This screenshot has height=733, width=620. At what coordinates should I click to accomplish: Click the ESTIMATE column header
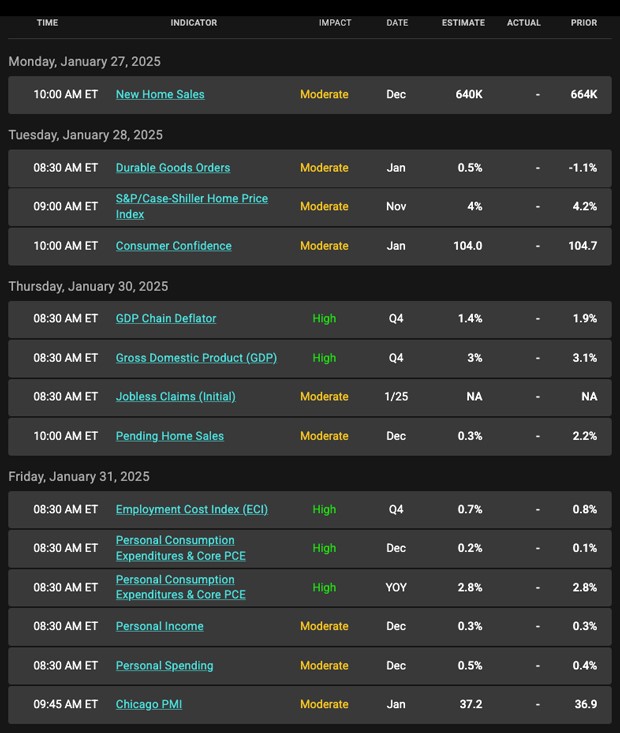463,23
